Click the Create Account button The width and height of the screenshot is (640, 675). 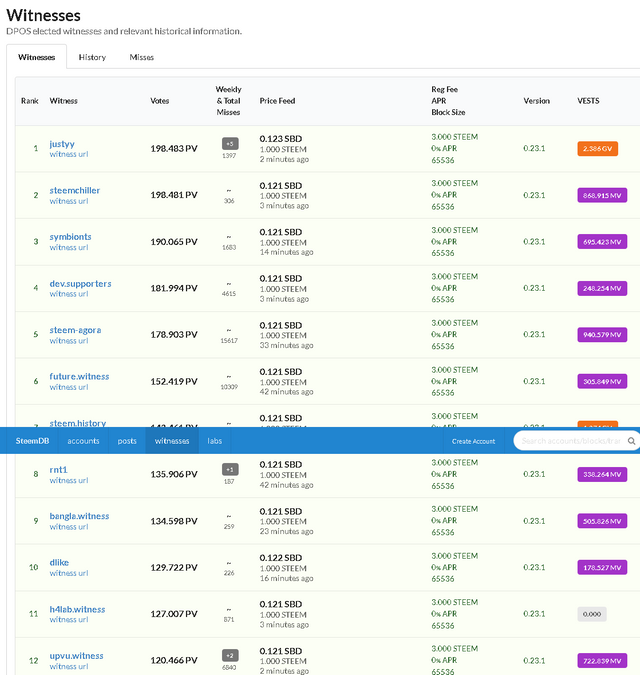(473, 441)
